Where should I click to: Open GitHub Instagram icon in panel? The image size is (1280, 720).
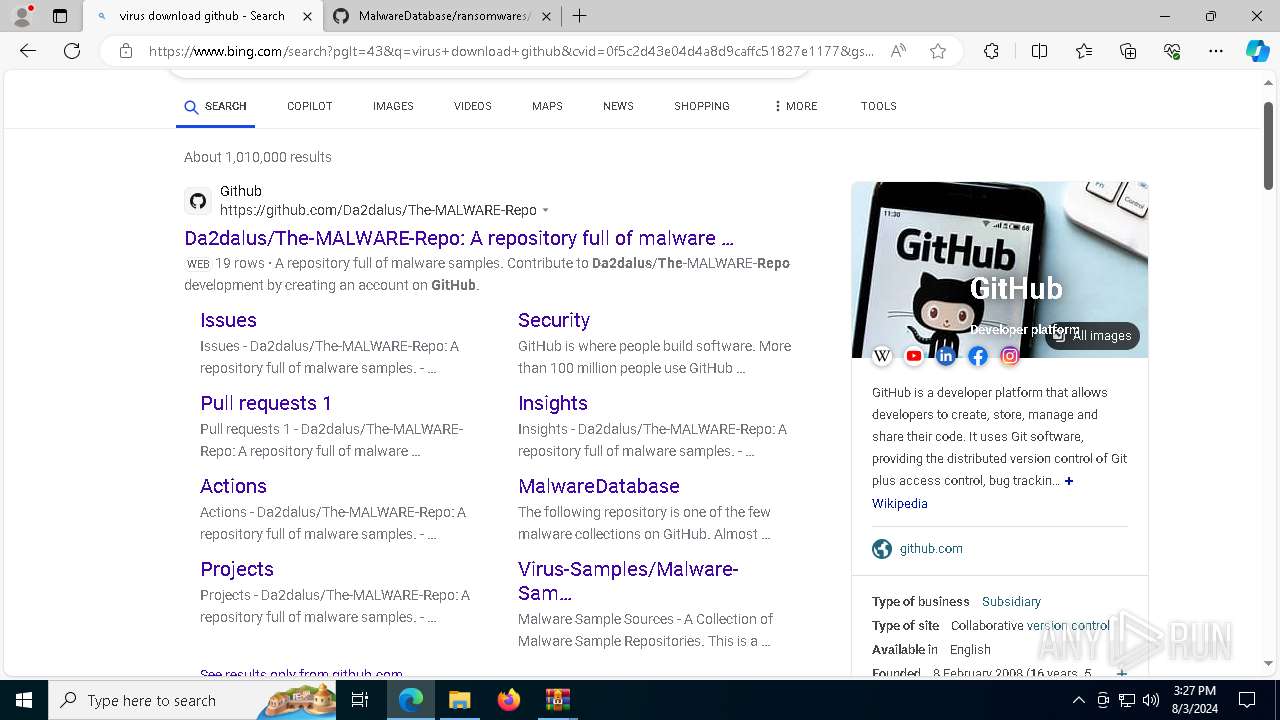coord(1010,356)
